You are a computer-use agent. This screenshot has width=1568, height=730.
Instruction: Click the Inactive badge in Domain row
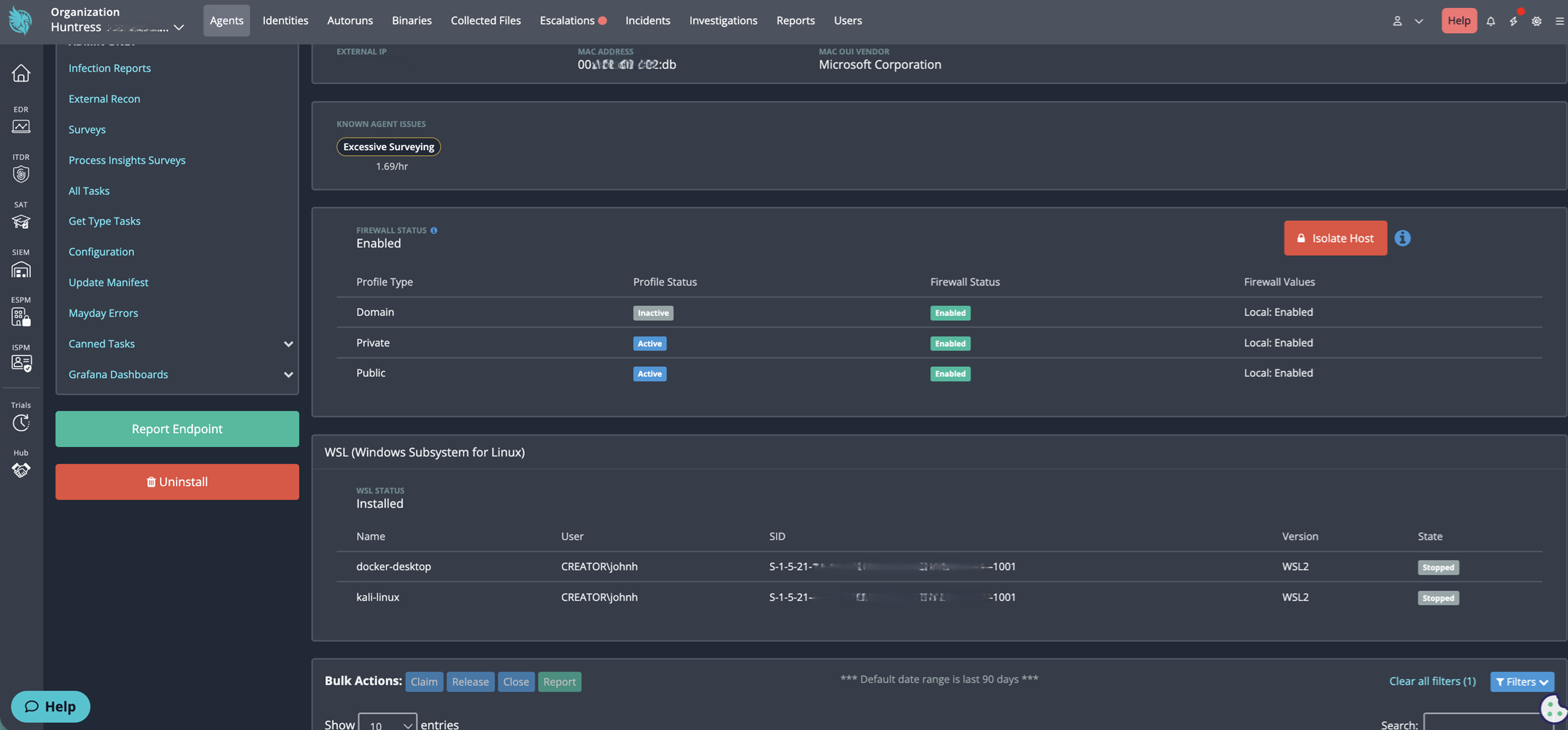(653, 313)
